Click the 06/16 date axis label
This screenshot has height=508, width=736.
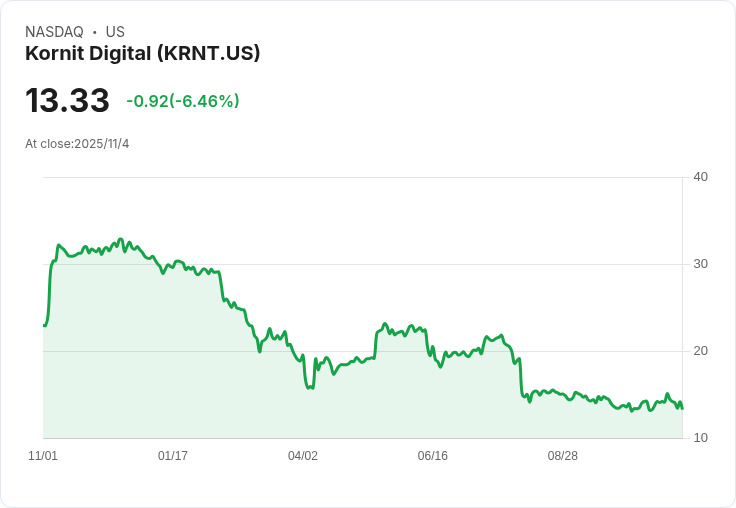click(x=432, y=455)
